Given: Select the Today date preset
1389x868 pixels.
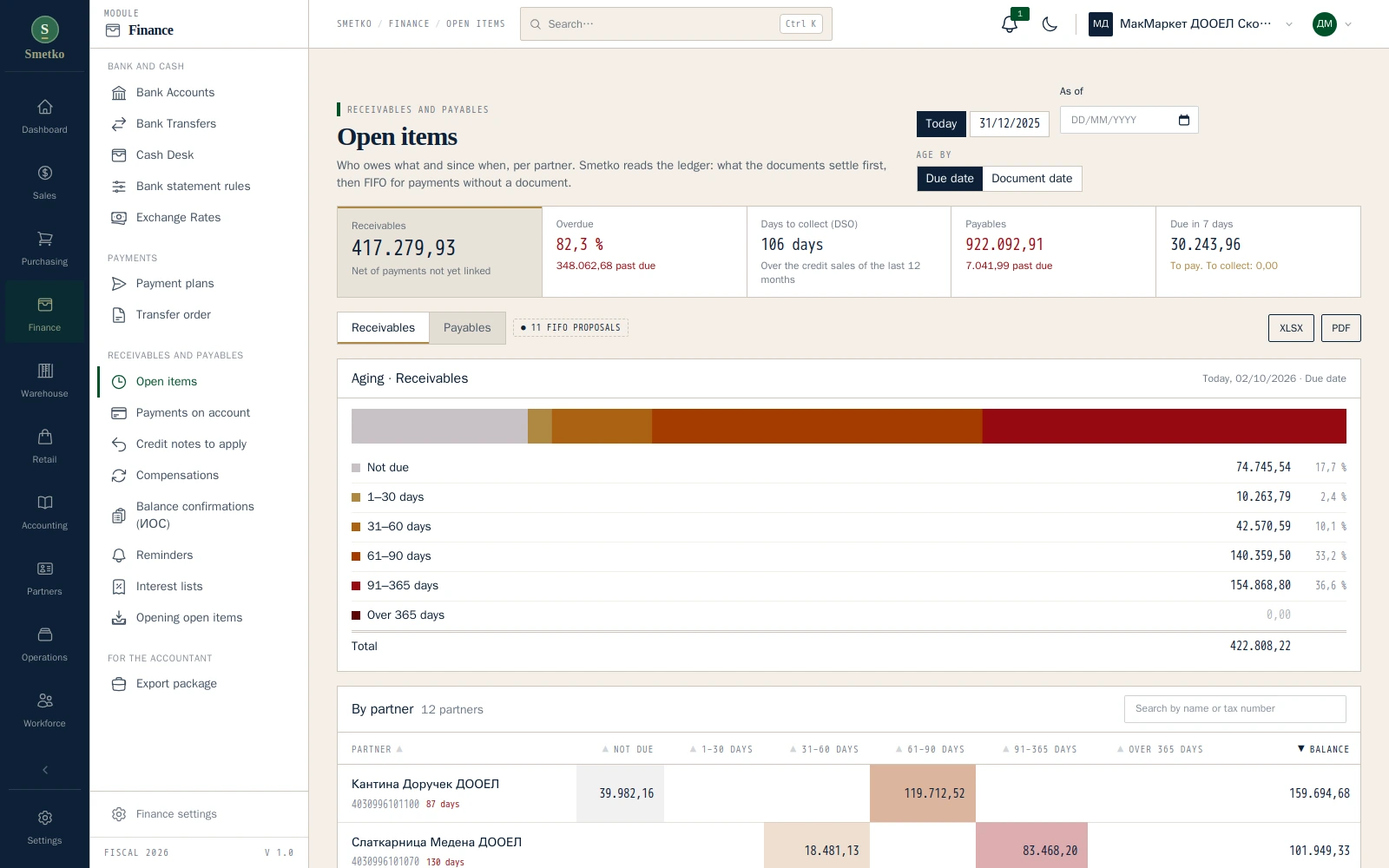Looking at the screenshot, I should [x=941, y=124].
